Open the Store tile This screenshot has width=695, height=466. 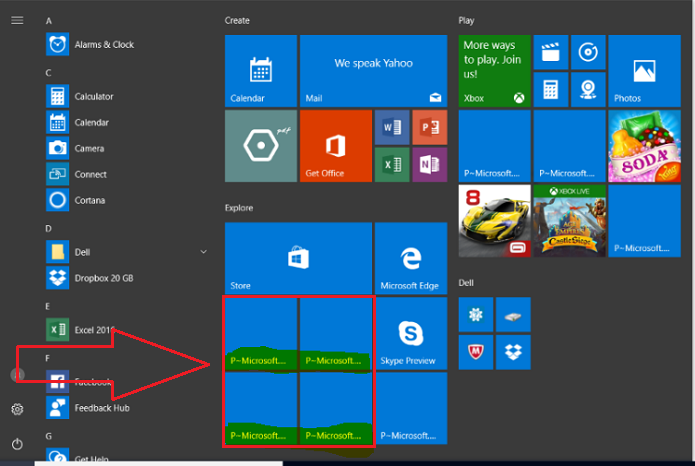tap(298, 258)
